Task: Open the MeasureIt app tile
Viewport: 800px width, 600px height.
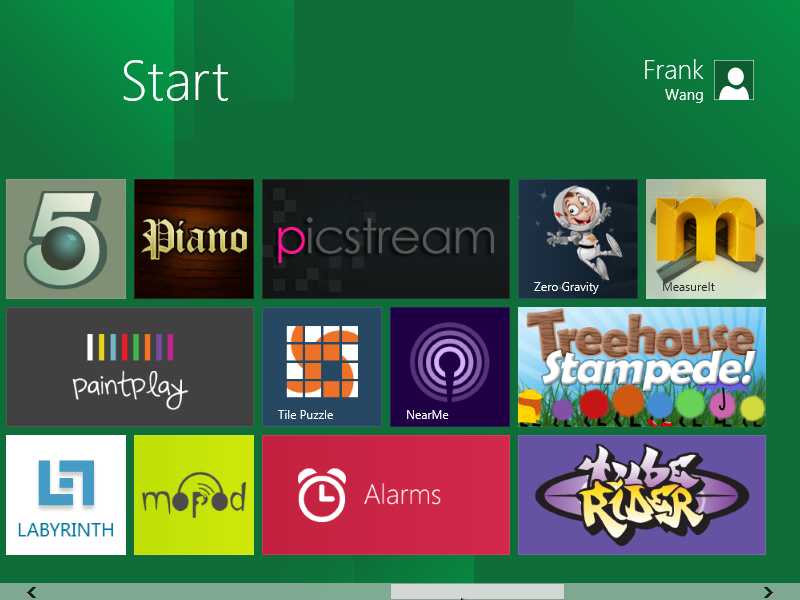Action: [x=706, y=239]
